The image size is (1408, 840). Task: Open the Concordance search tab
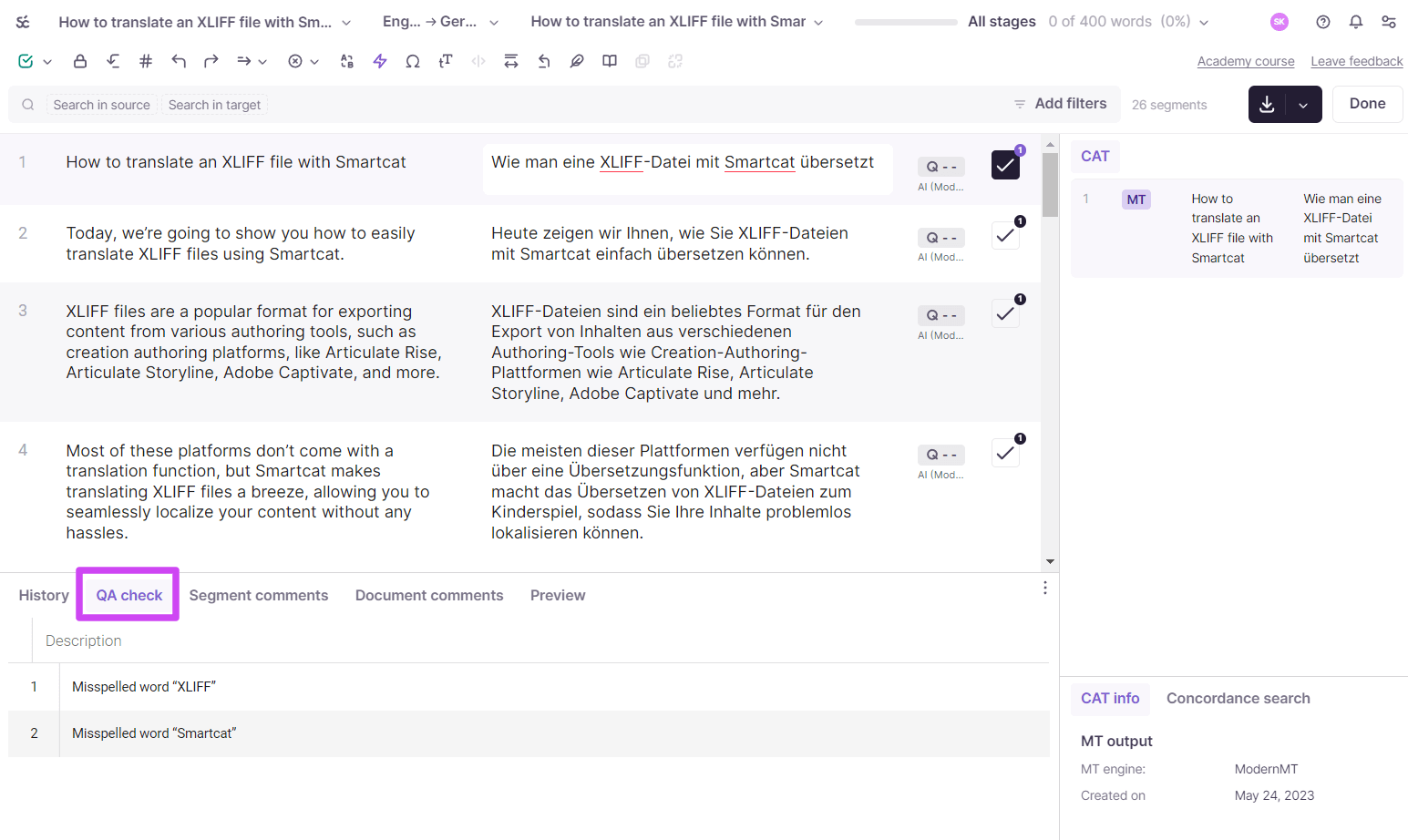click(x=1238, y=699)
